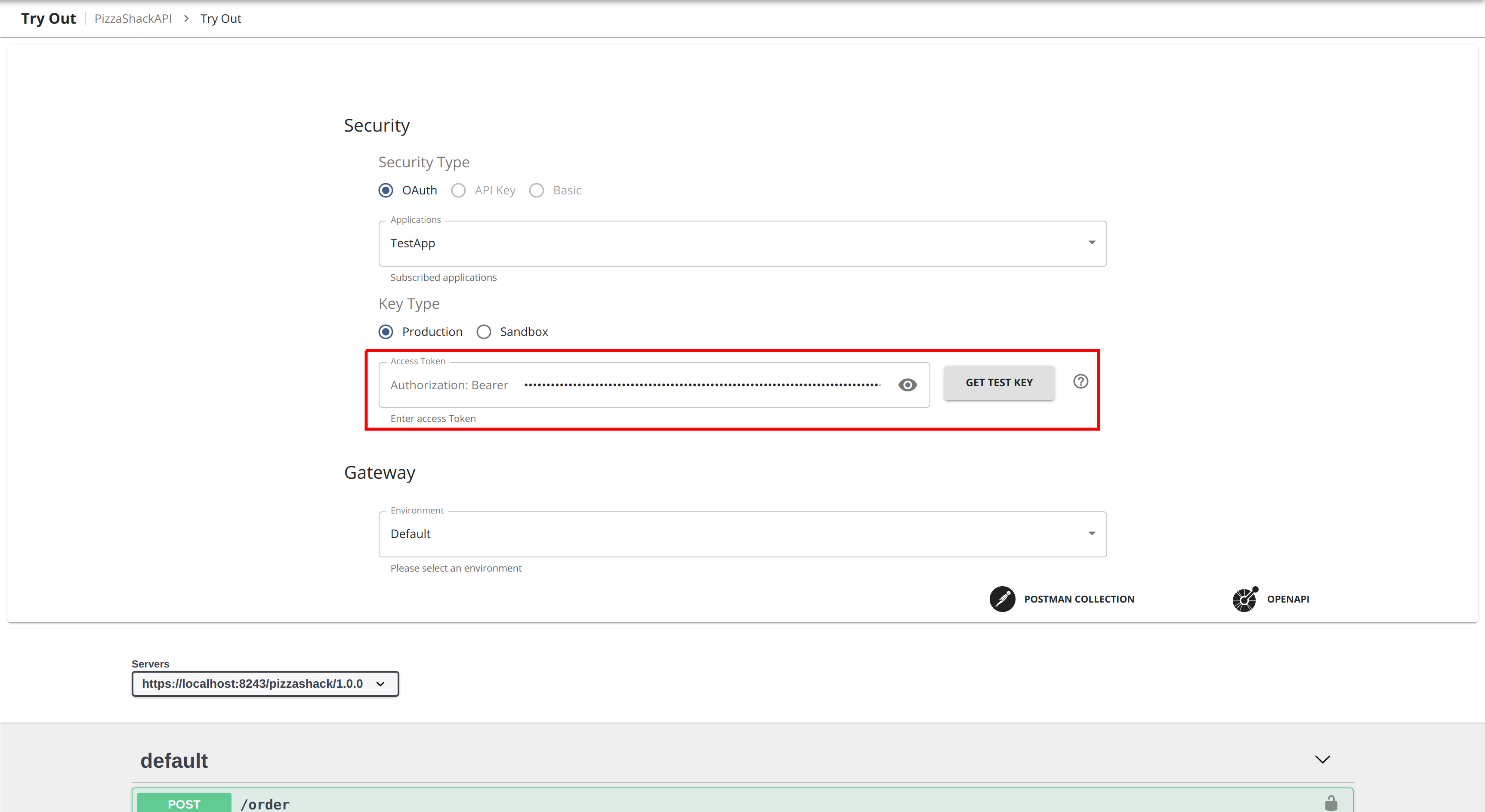Click the lock icon on POST /order
The width and height of the screenshot is (1485, 812).
(x=1331, y=803)
